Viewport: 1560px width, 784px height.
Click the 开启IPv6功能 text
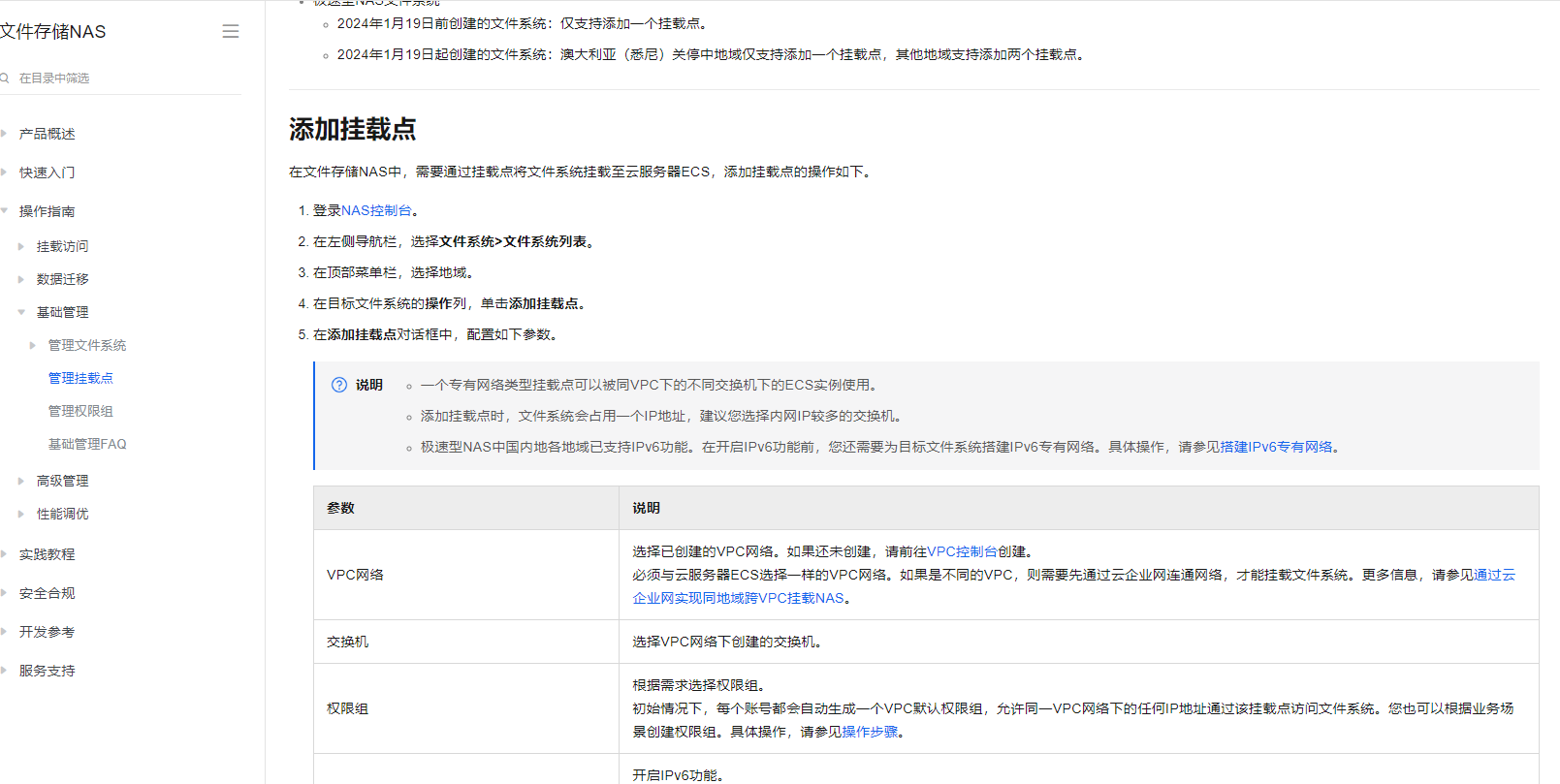click(678, 775)
